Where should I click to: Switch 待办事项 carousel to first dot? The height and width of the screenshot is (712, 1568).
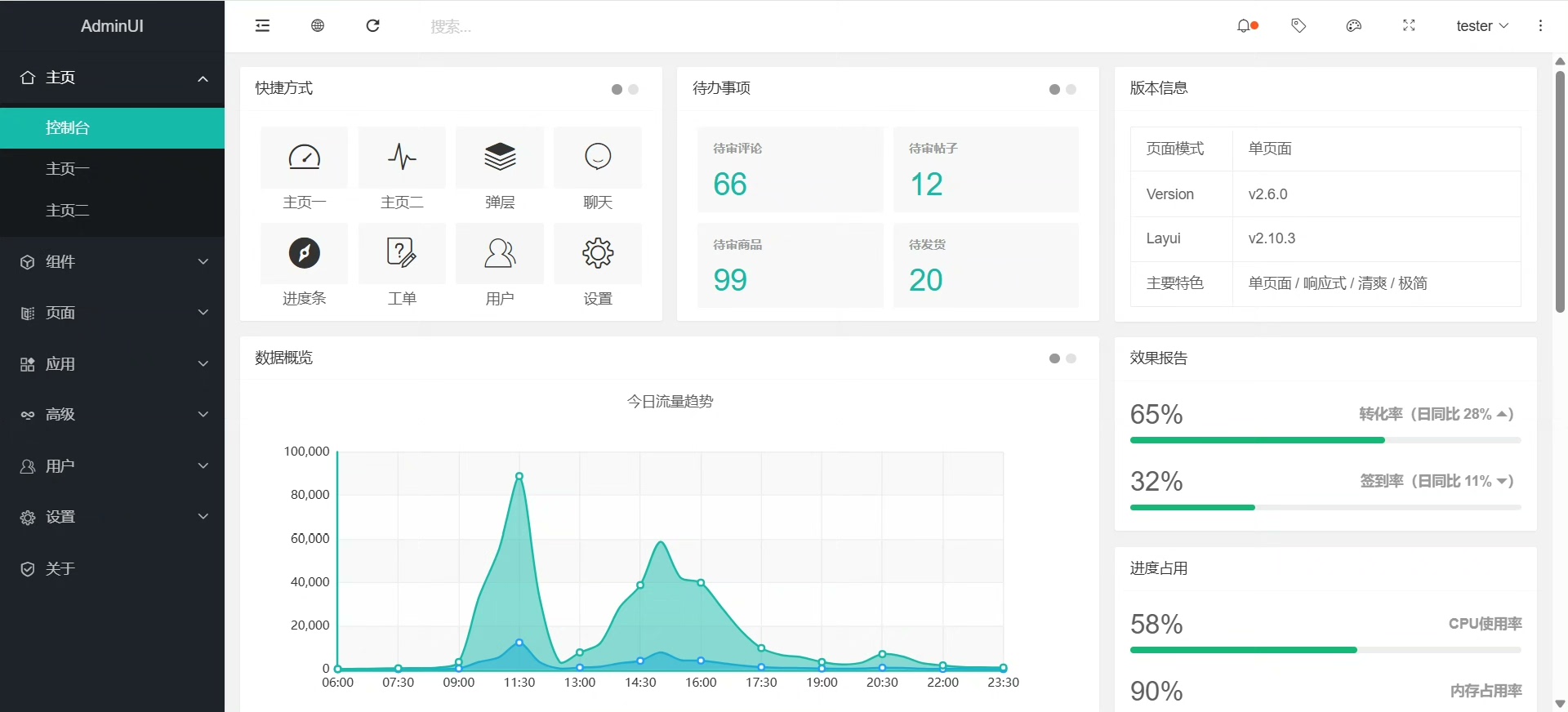(x=1054, y=89)
